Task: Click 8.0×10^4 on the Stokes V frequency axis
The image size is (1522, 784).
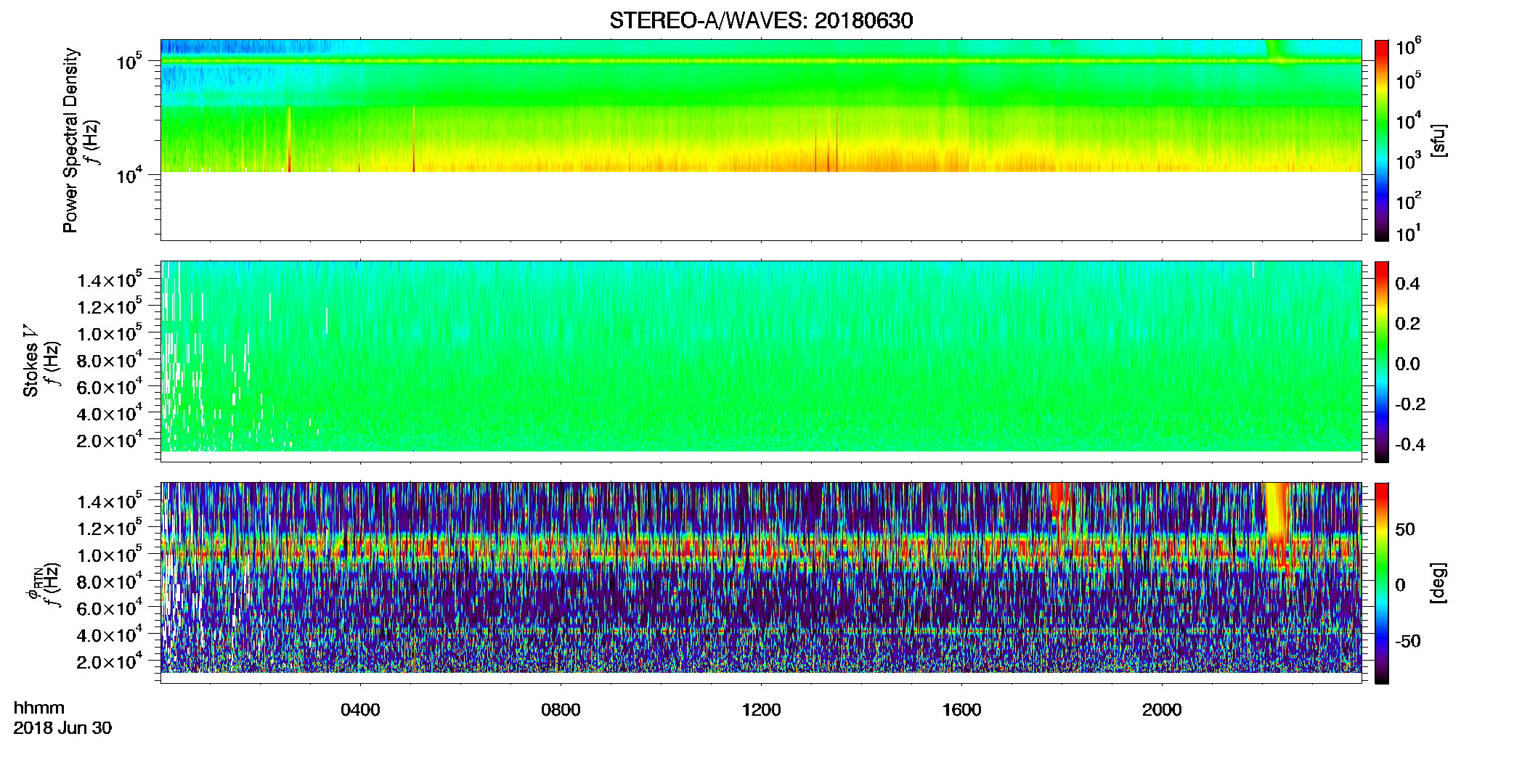Action: click(x=110, y=359)
